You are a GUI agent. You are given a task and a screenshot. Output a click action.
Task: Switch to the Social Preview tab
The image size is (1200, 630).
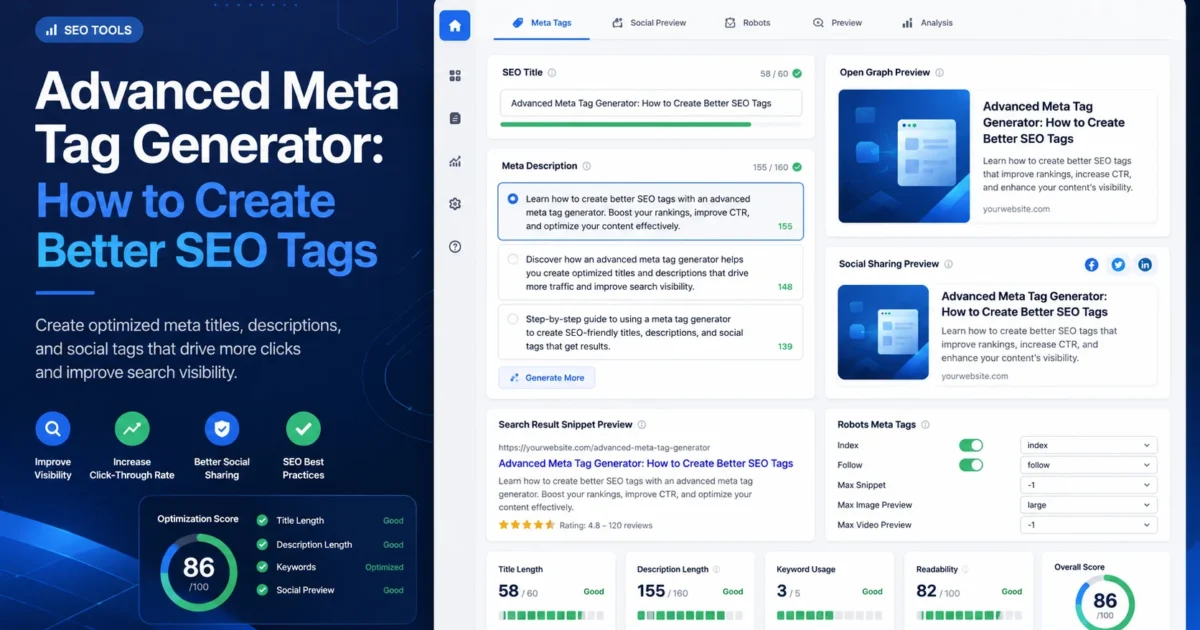coord(650,22)
